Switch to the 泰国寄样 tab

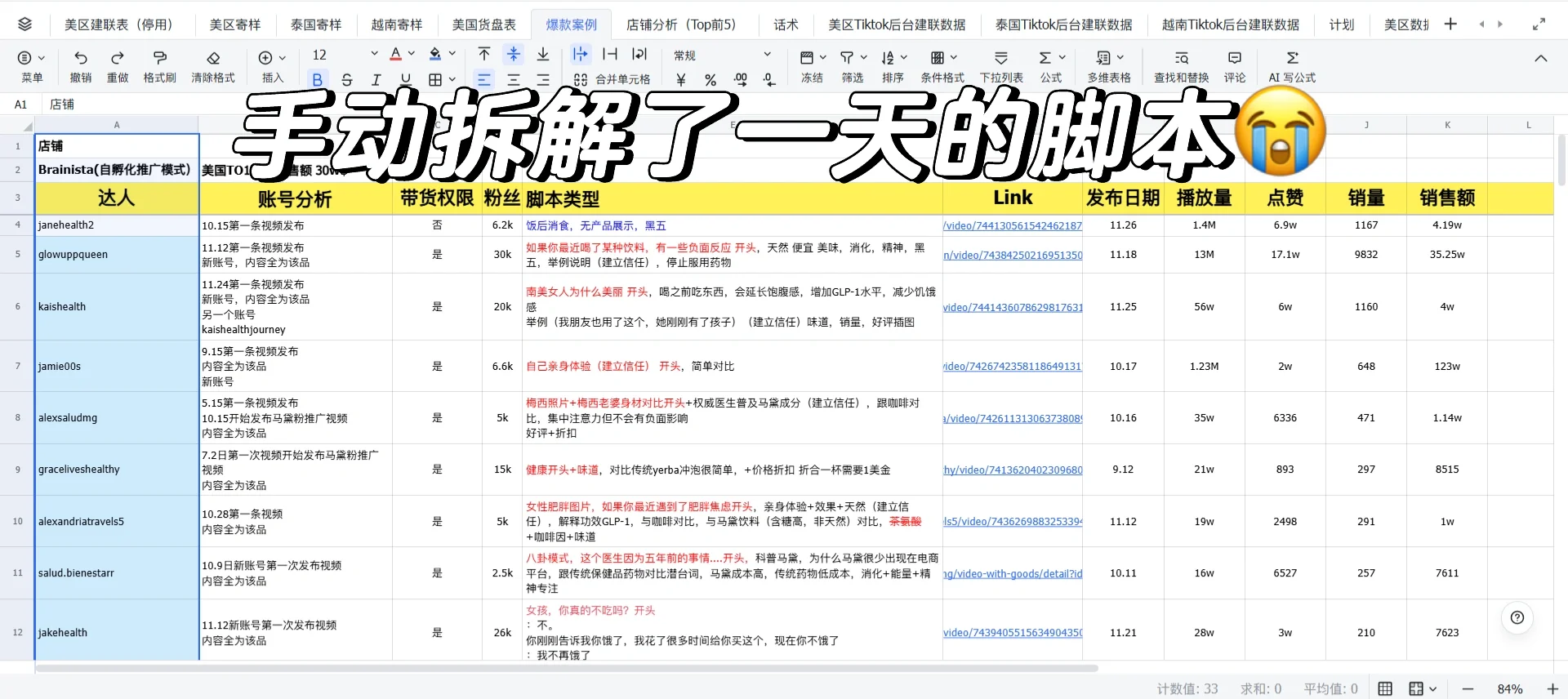pyautogui.click(x=316, y=24)
